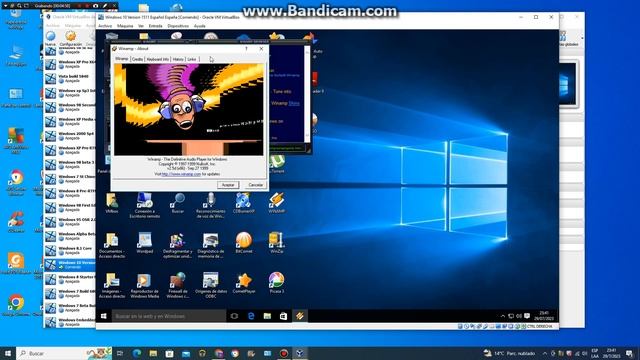Click Configuración in the VirtualBox Manager toolbar
Screen dimensions: 640x360
71,38
